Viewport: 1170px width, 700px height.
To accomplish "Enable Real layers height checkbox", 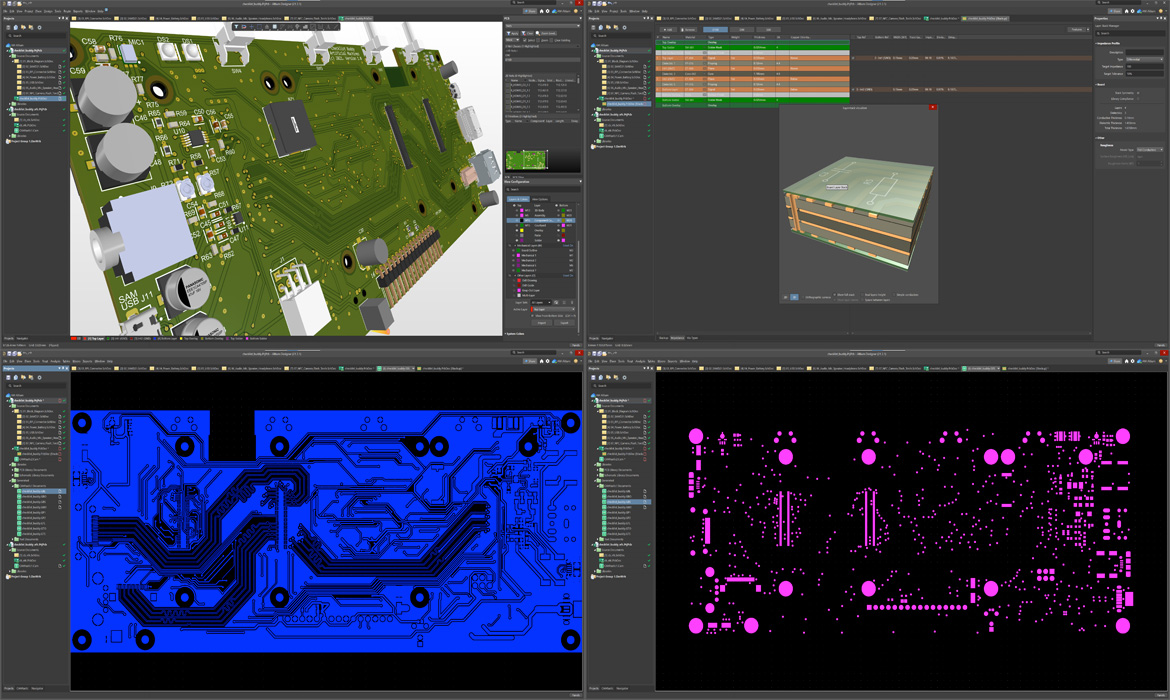I will click(863, 295).
